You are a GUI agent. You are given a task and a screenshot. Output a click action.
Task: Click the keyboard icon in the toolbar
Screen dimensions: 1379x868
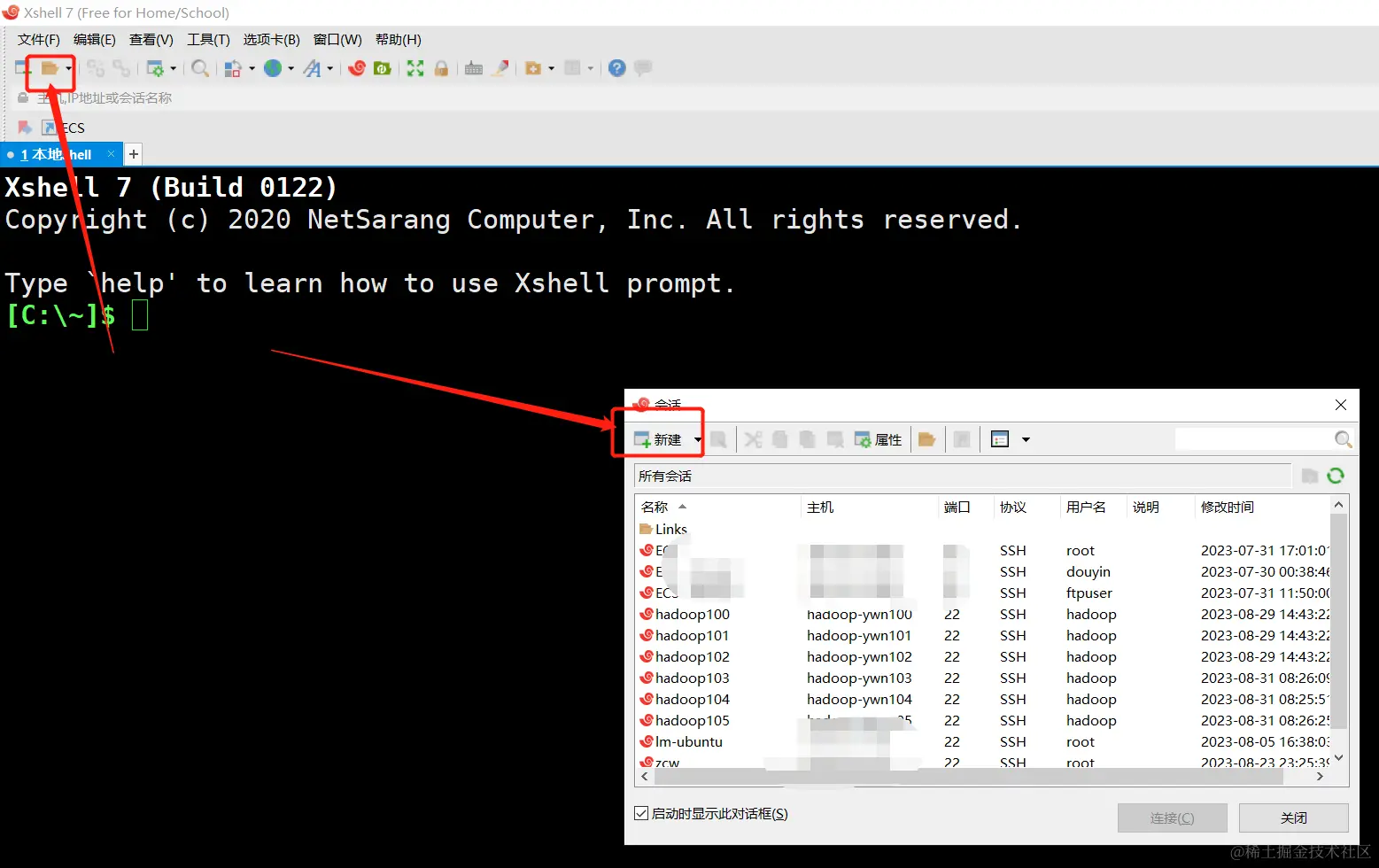[474, 68]
